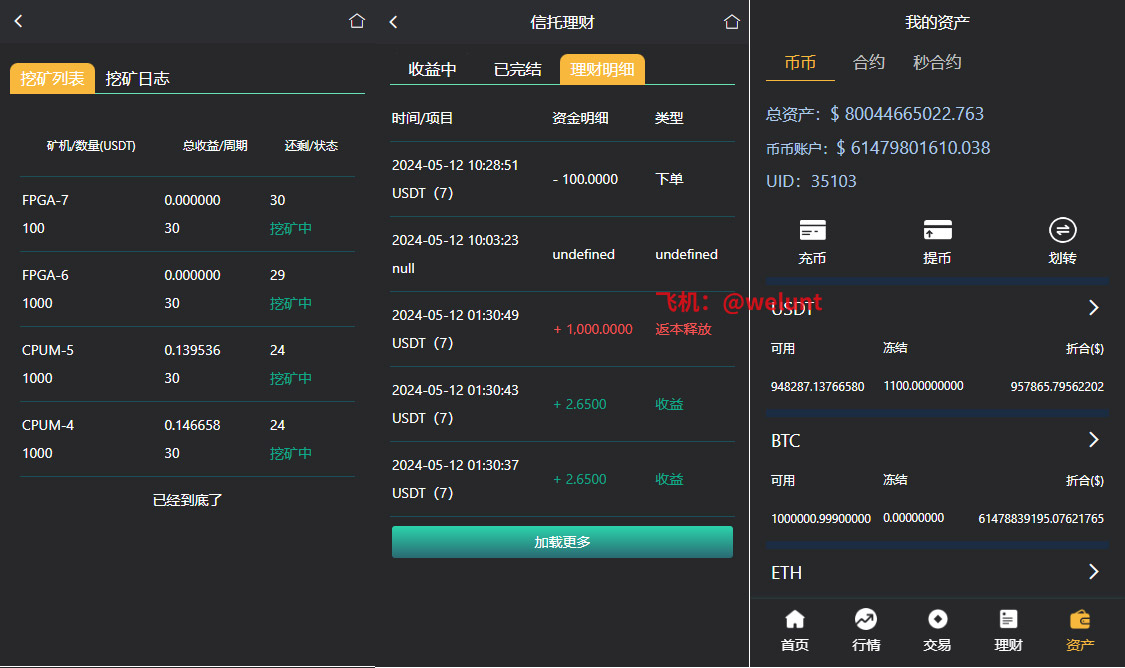Tap the 充币 deposit card icon
Screen dimensions: 1125x668
coord(812,231)
